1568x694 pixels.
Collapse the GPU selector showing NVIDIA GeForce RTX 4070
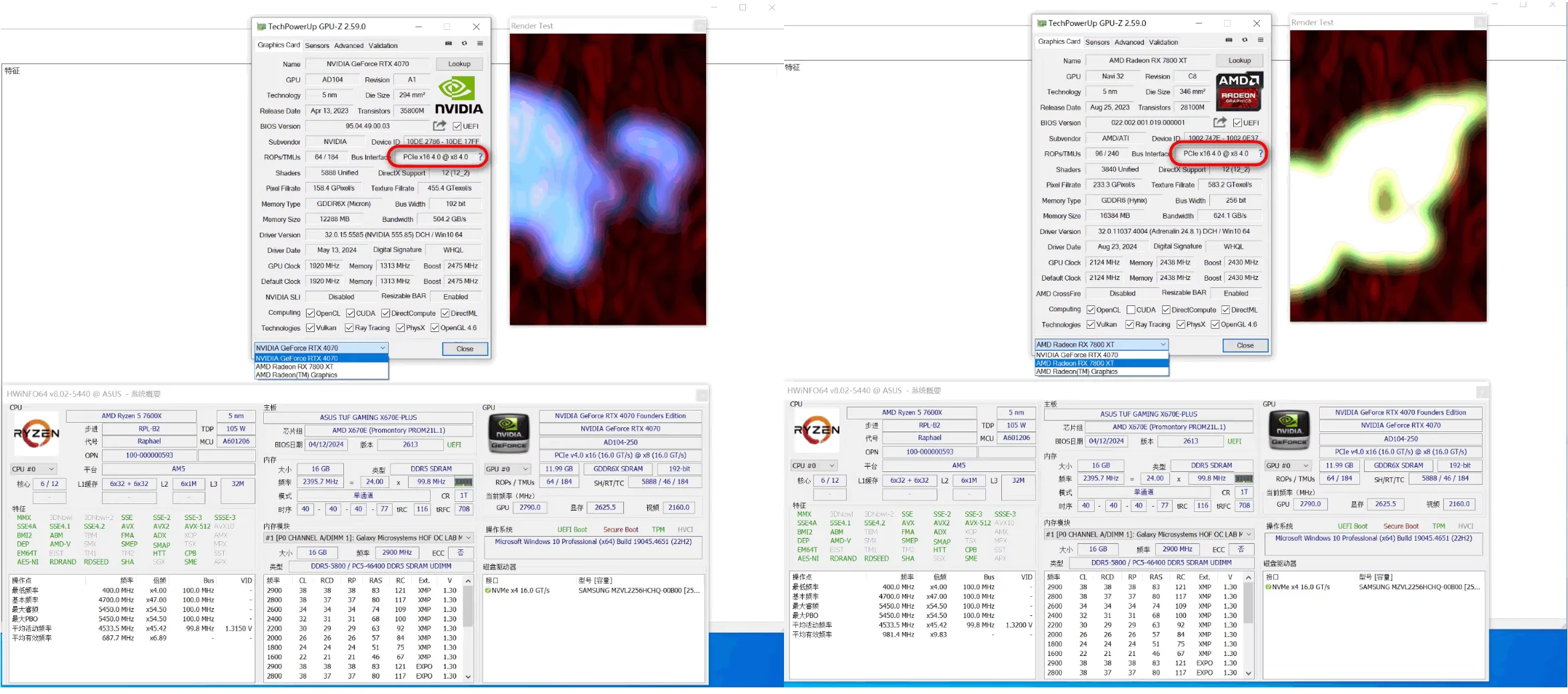pos(383,348)
